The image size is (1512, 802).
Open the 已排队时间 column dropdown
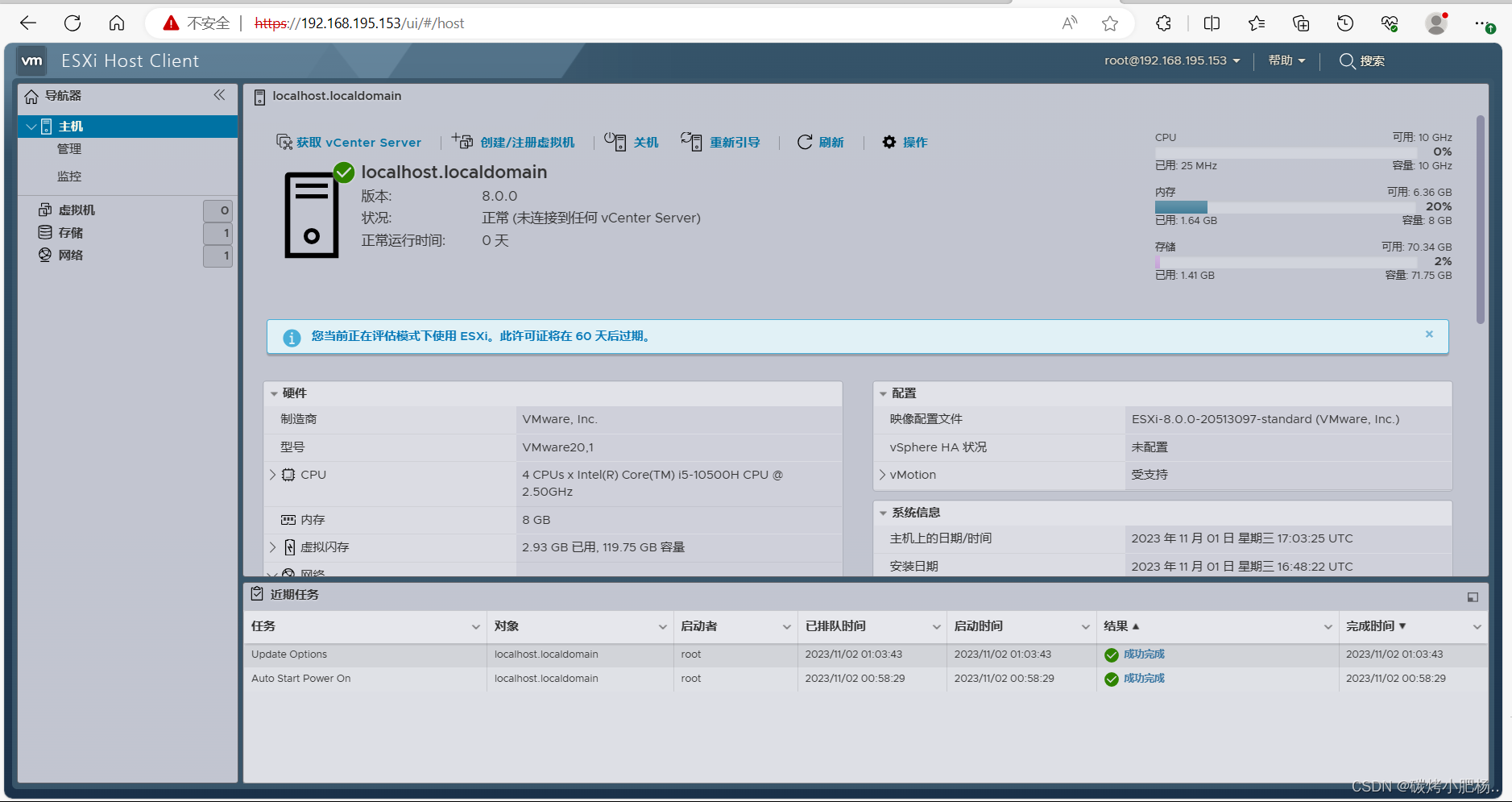click(936, 627)
